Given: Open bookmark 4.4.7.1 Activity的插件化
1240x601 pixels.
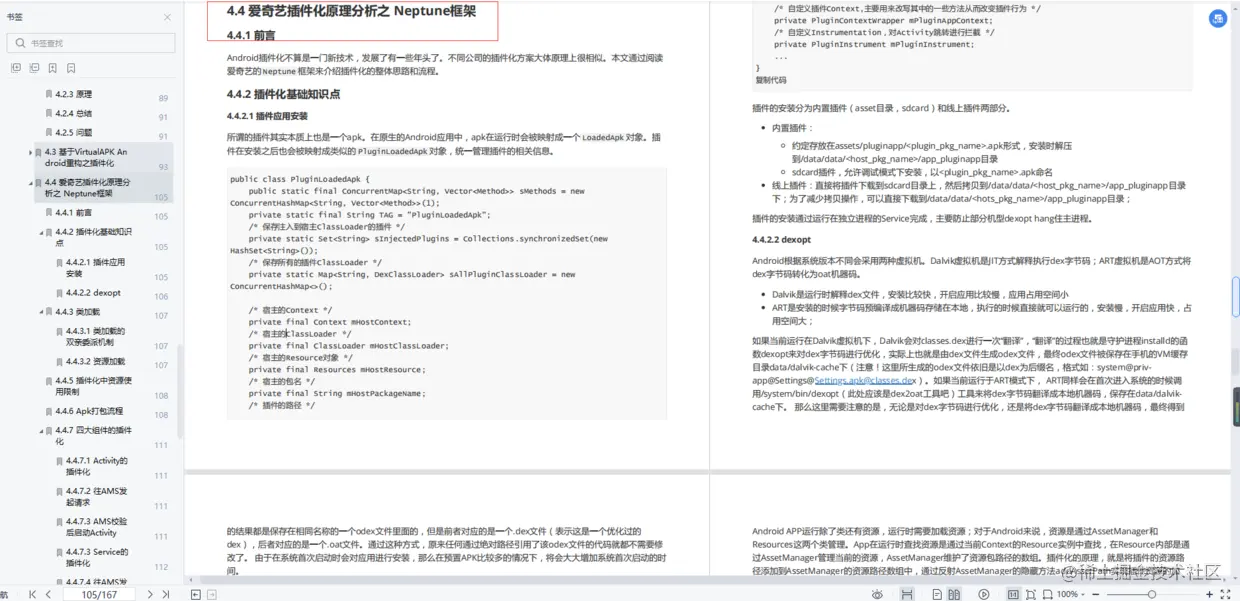Looking at the screenshot, I should tap(97, 466).
